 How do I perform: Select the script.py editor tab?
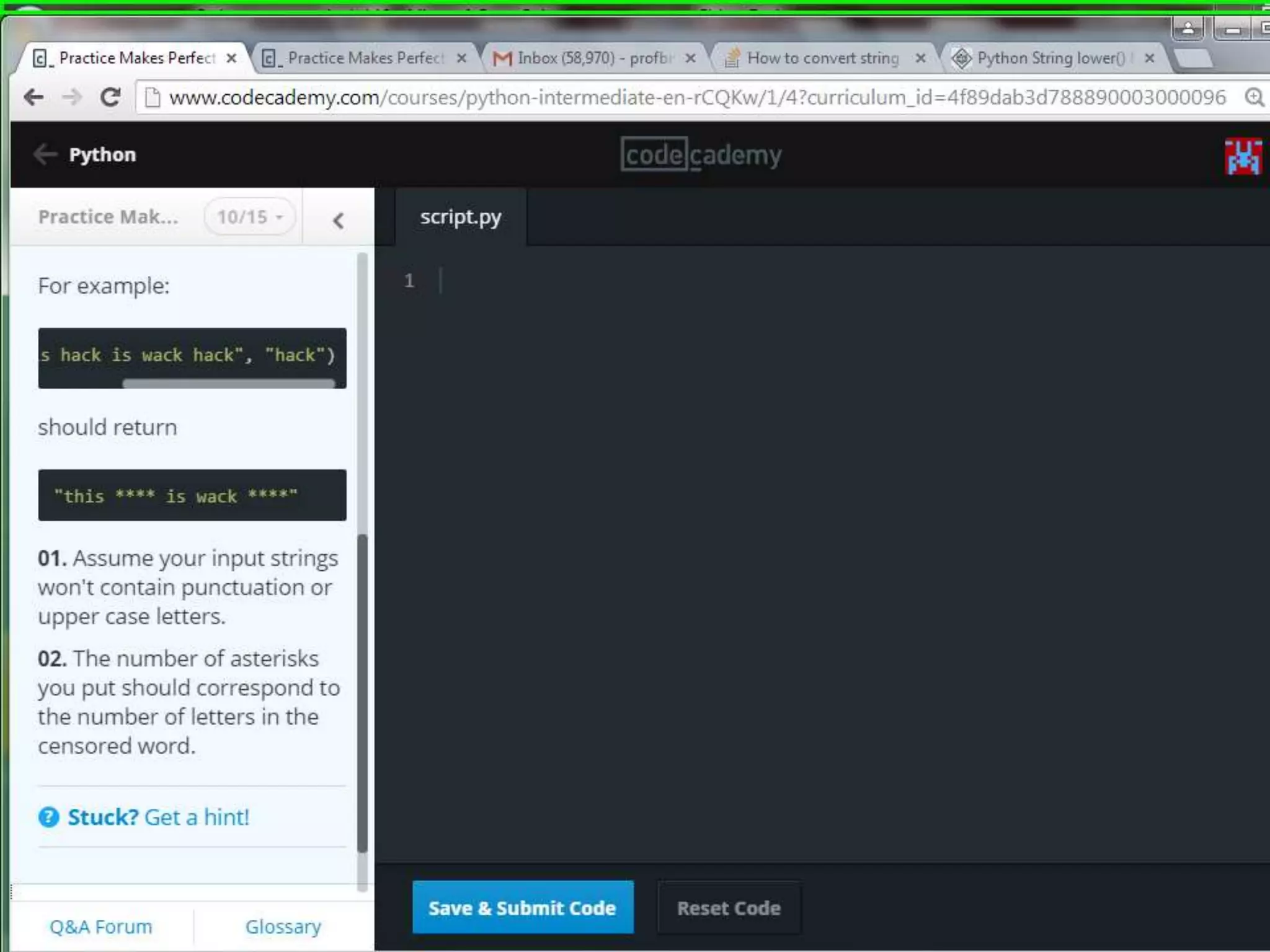click(x=461, y=217)
